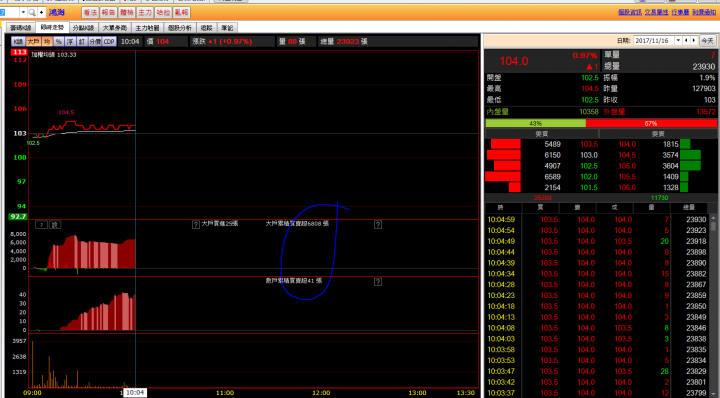Viewport: 720px width, 398px height.
Task: Click the last red button in orange bar
Action: (181, 13)
